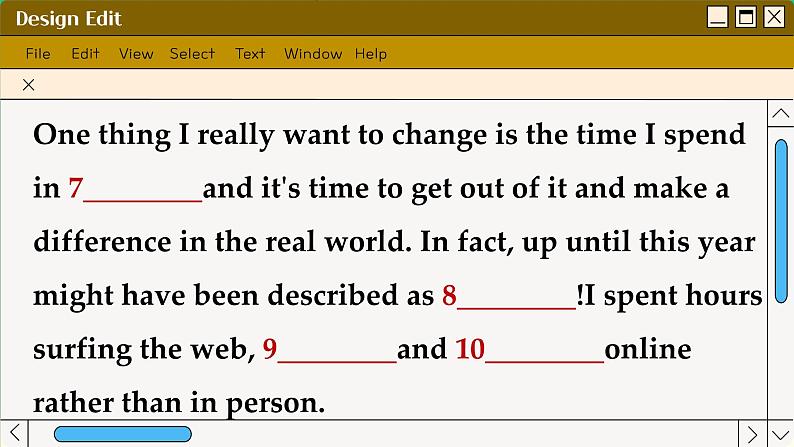Screen dimensions: 794x447
Task: Maximize the Design Edit window
Action: tap(745, 17)
